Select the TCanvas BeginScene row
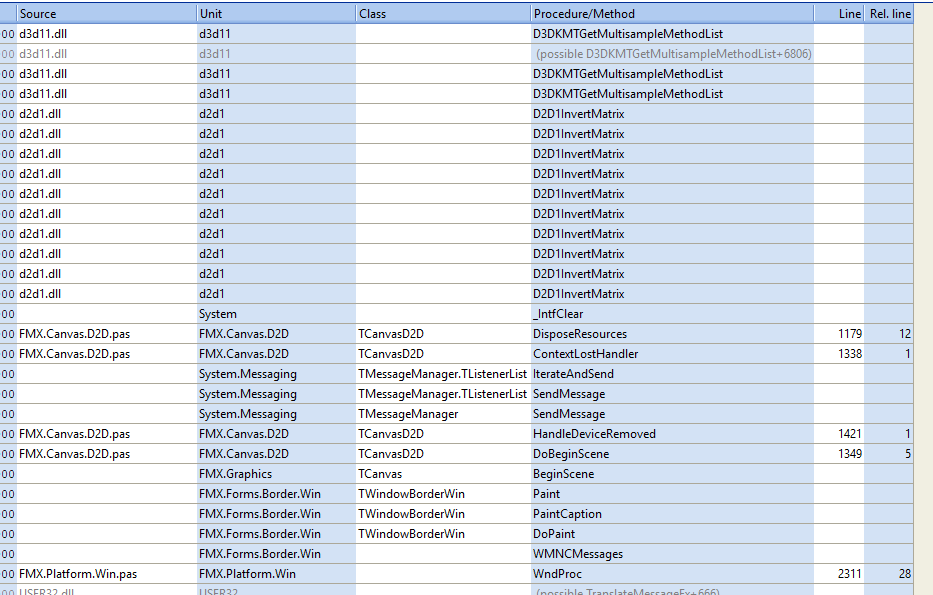 pos(456,474)
